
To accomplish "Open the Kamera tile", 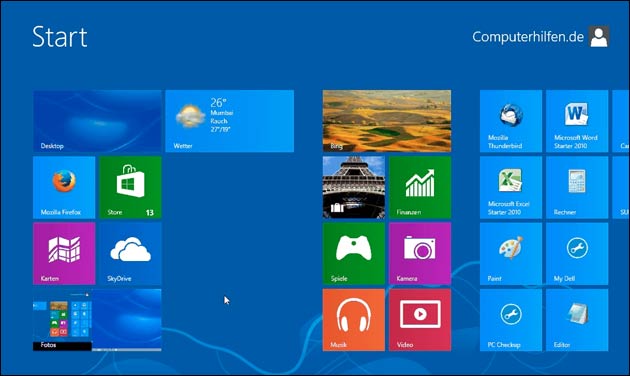I will coord(420,253).
